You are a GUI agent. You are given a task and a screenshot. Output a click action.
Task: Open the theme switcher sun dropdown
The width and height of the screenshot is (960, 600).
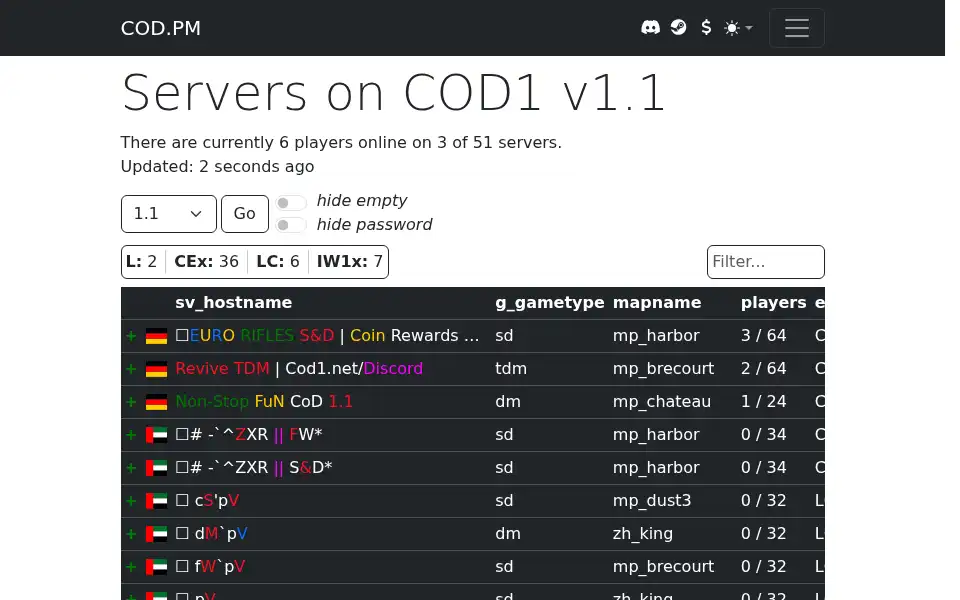tap(738, 28)
